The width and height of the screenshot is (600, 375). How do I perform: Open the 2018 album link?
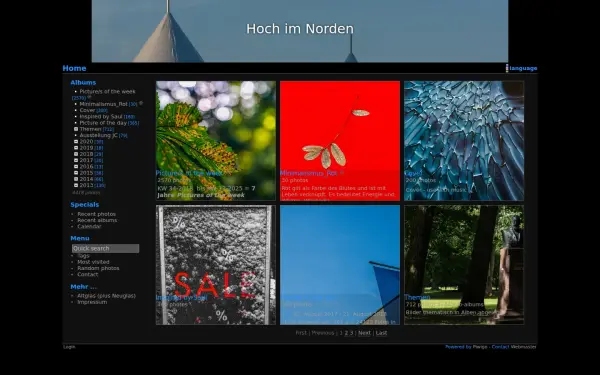pyautogui.click(x=86, y=154)
